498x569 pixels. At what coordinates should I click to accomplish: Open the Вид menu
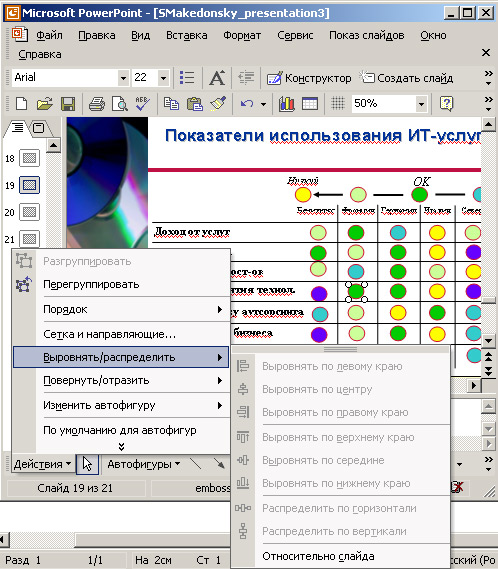point(140,36)
